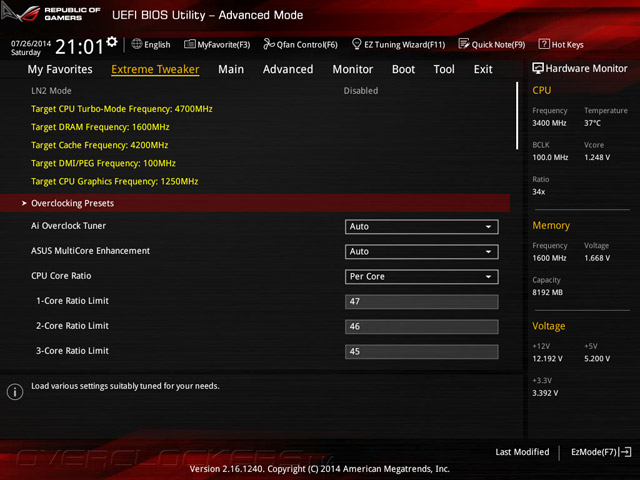The width and height of the screenshot is (640, 480).
Task: Click Target DMI/PEG Frequency: 100MHz
Action: (103, 163)
